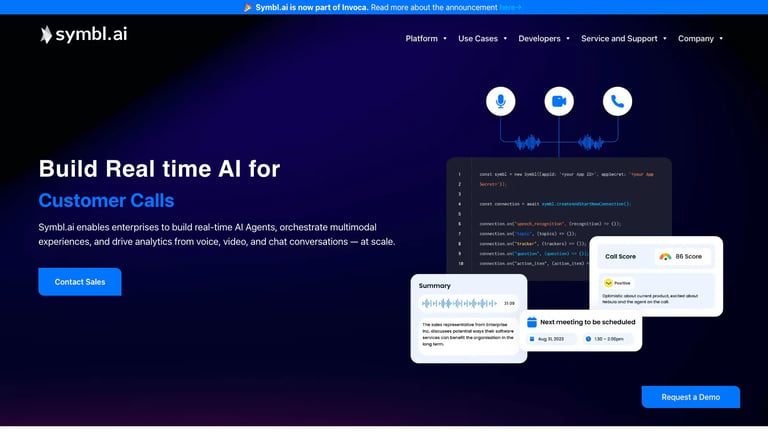
Task: Click the code snippet panel
Action: (559, 219)
